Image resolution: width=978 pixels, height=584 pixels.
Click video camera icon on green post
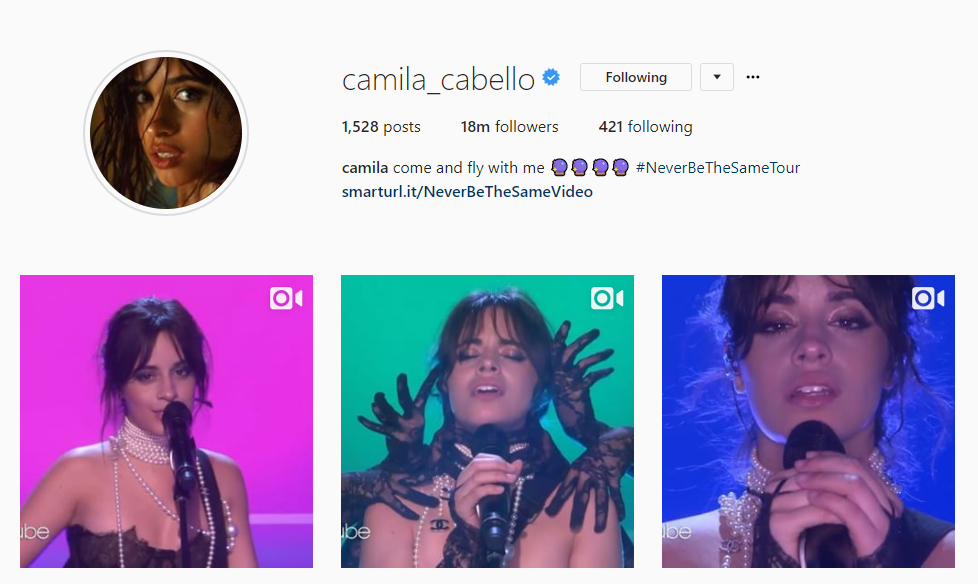[x=607, y=298]
